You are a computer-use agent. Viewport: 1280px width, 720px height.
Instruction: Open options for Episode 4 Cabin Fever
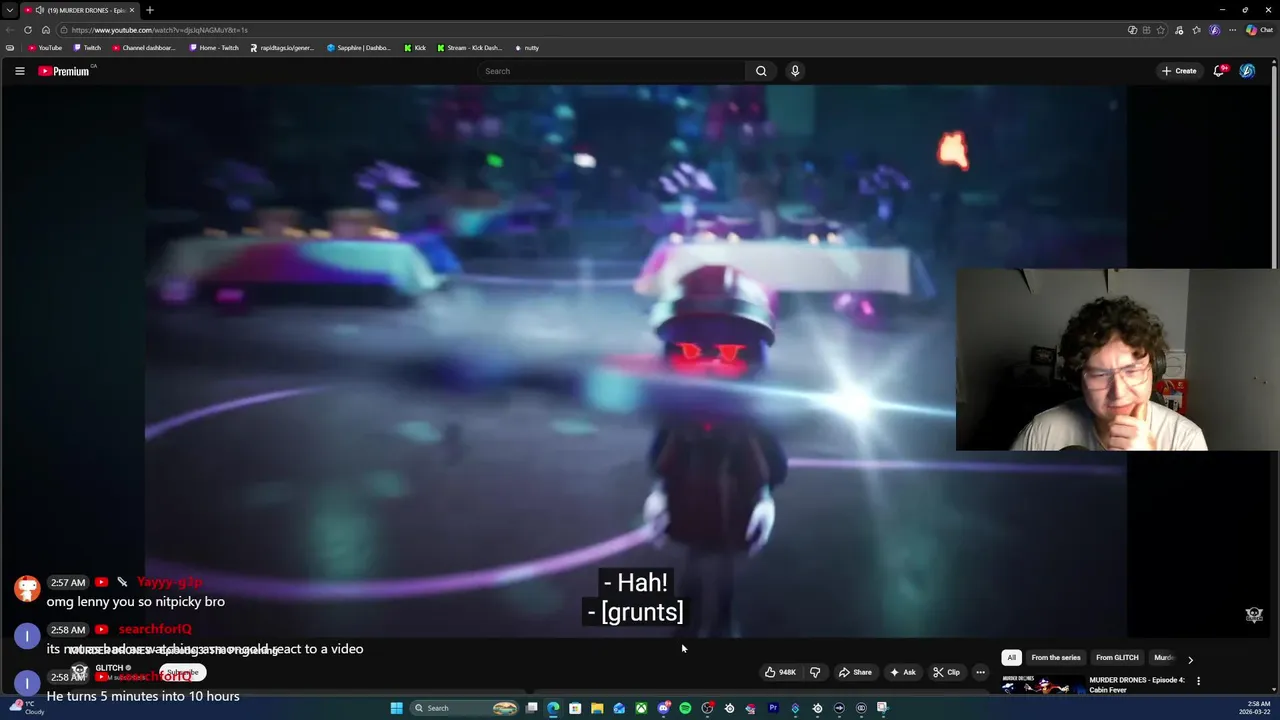point(1198,681)
